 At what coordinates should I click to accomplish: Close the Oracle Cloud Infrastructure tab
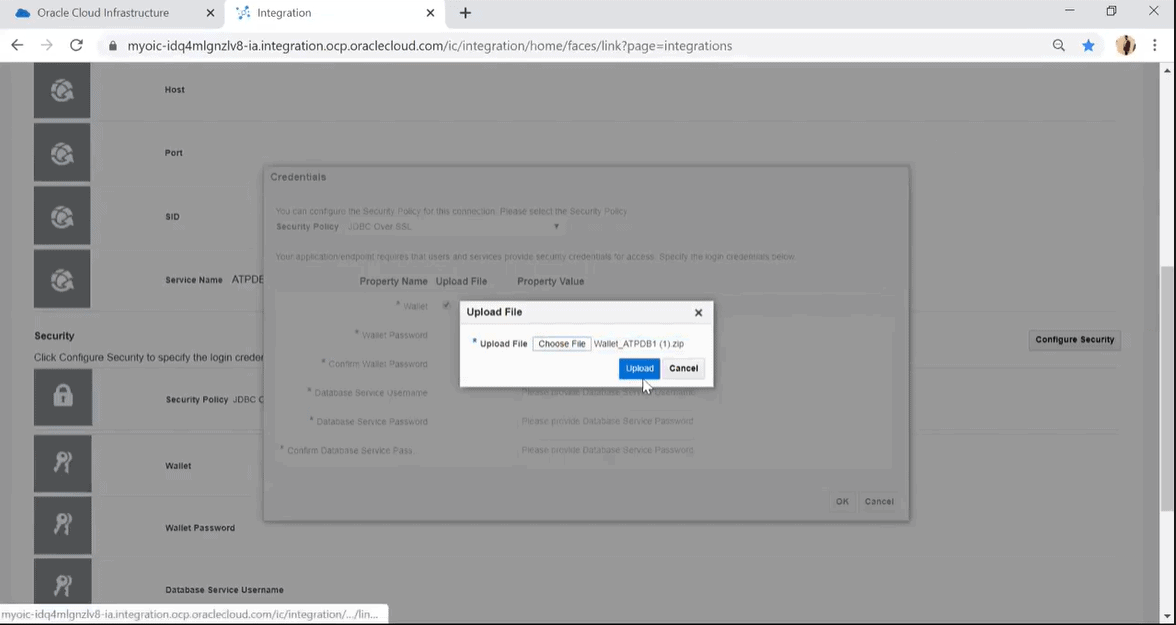click(210, 13)
